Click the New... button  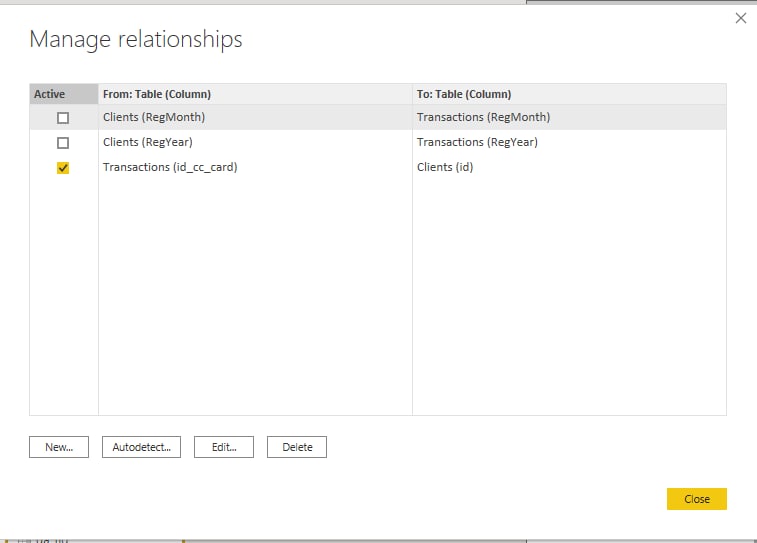(59, 447)
